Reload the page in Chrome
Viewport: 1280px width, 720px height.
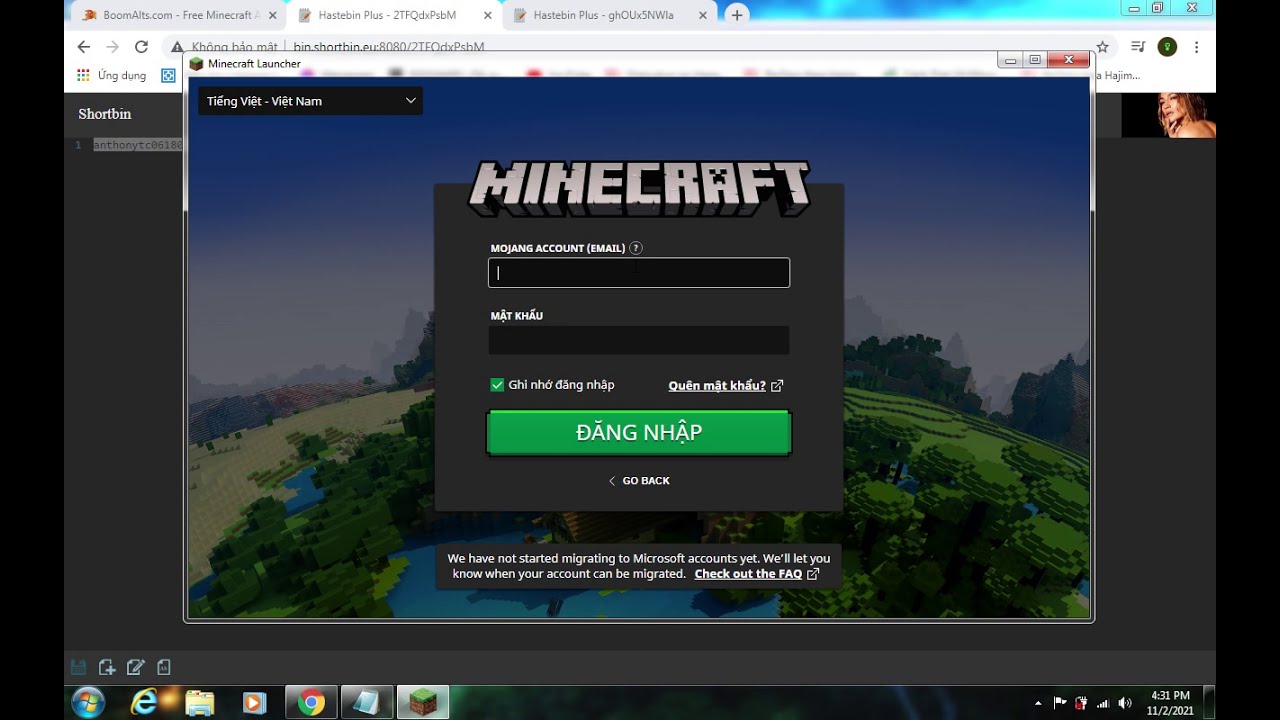click(x=141, y=47)
